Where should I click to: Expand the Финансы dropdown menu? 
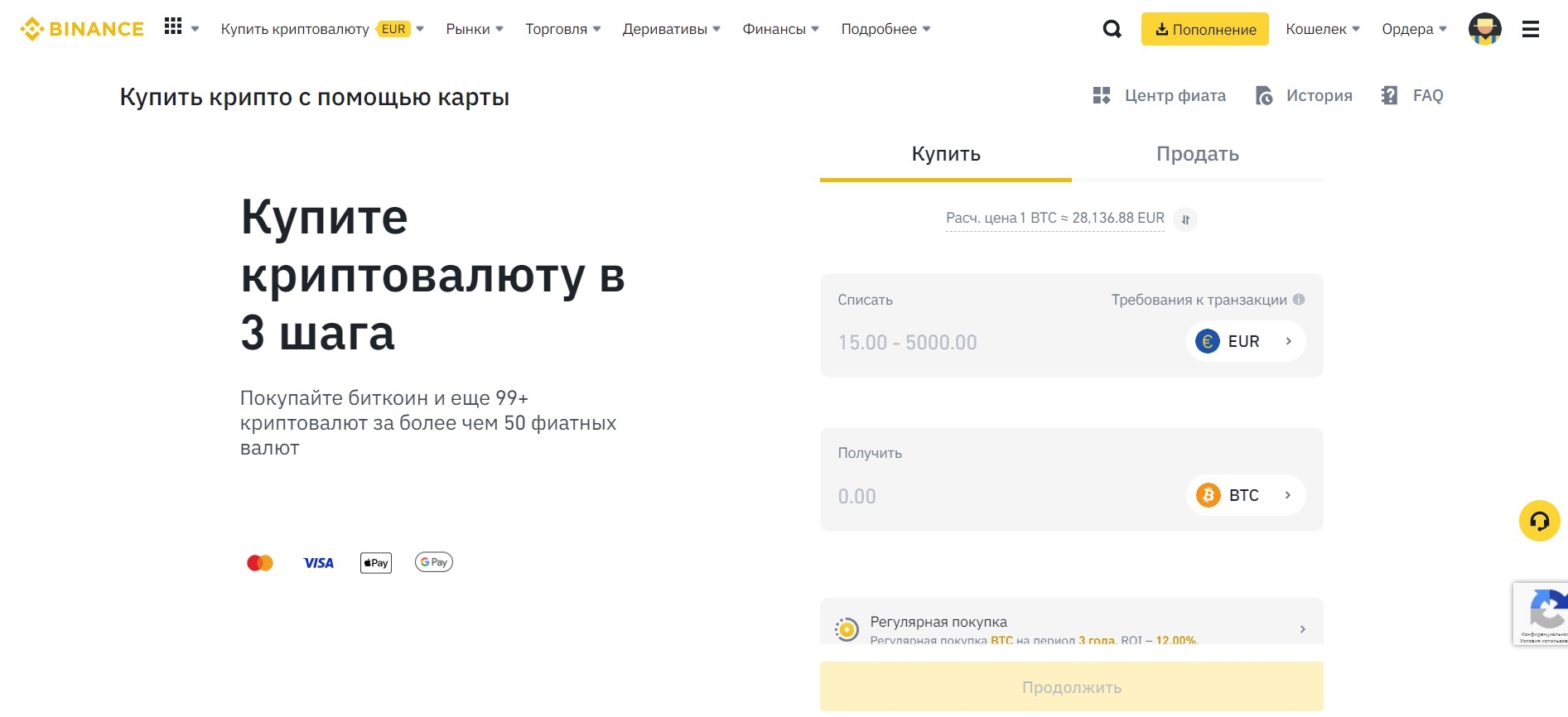point(781,29)
